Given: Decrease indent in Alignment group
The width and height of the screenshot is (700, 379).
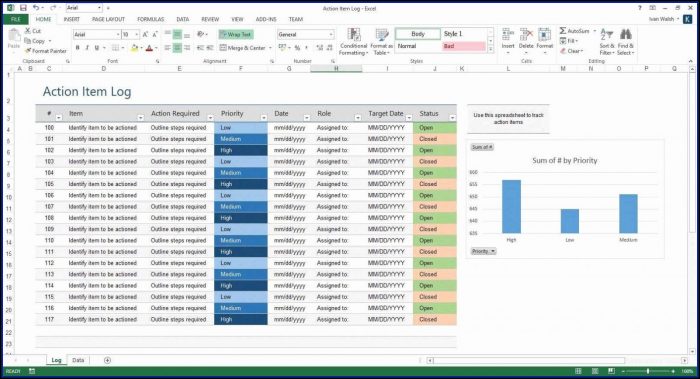Looking at the screenshot, I should pos(200,47).
